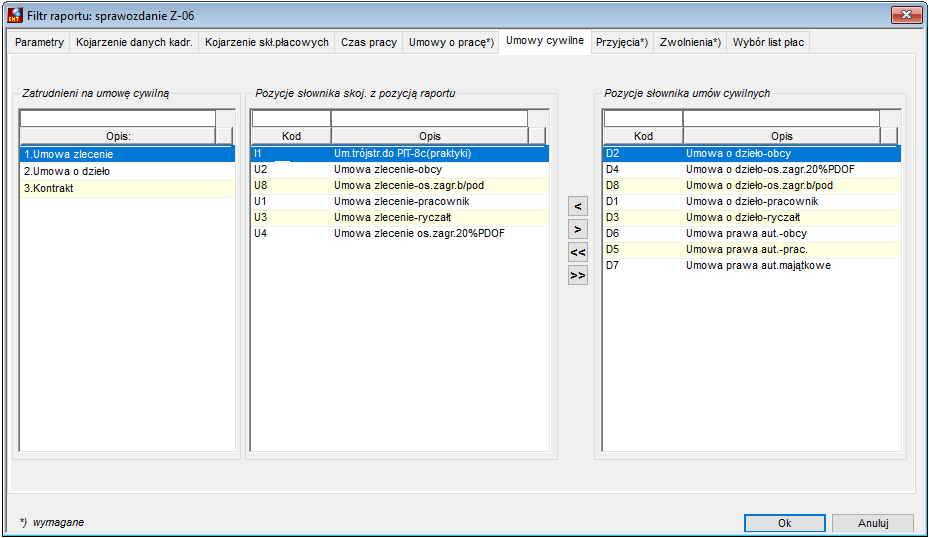This screenshot has height=538, width=929.
Task: Click the Opis column header in middle list
Action: [430, 136]
